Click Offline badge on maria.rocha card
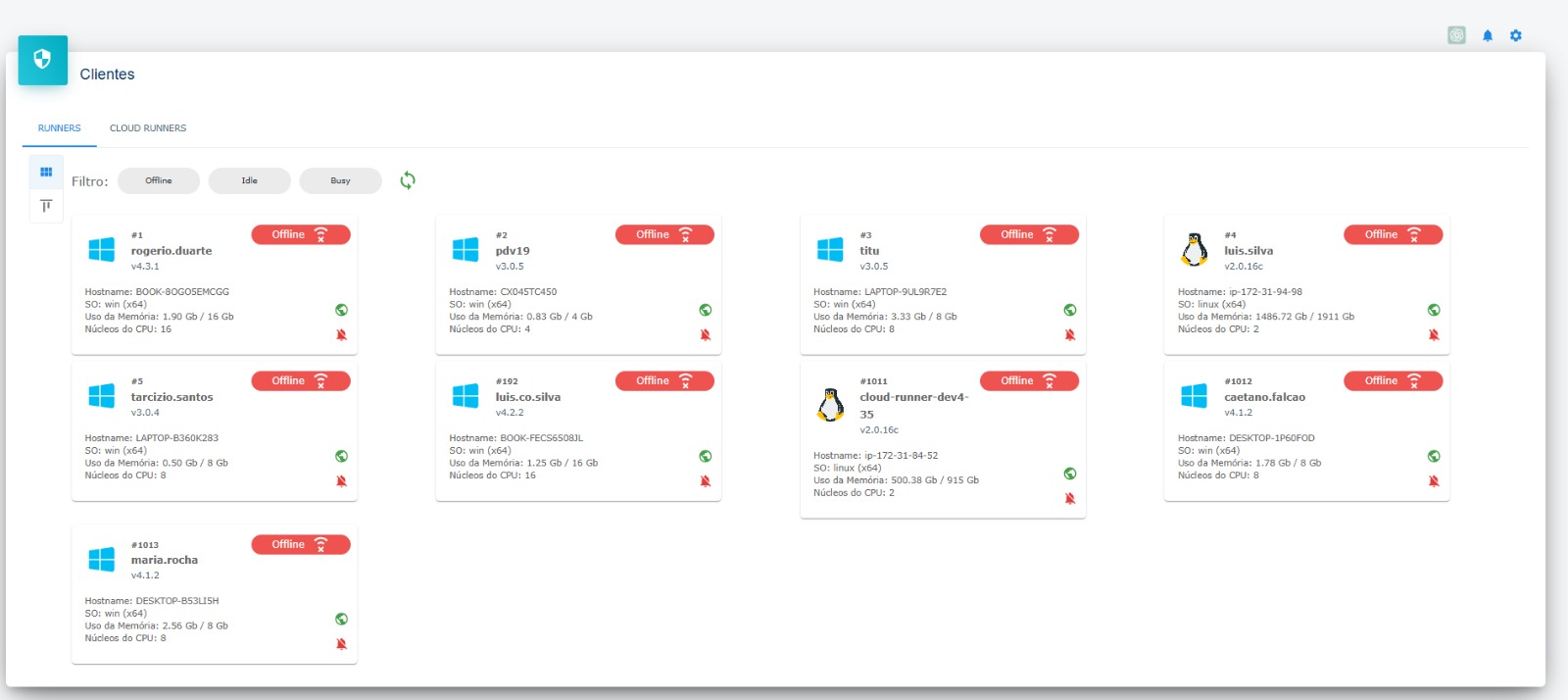This screenshot has height=700, width=1568. click(x=301, y=544)
